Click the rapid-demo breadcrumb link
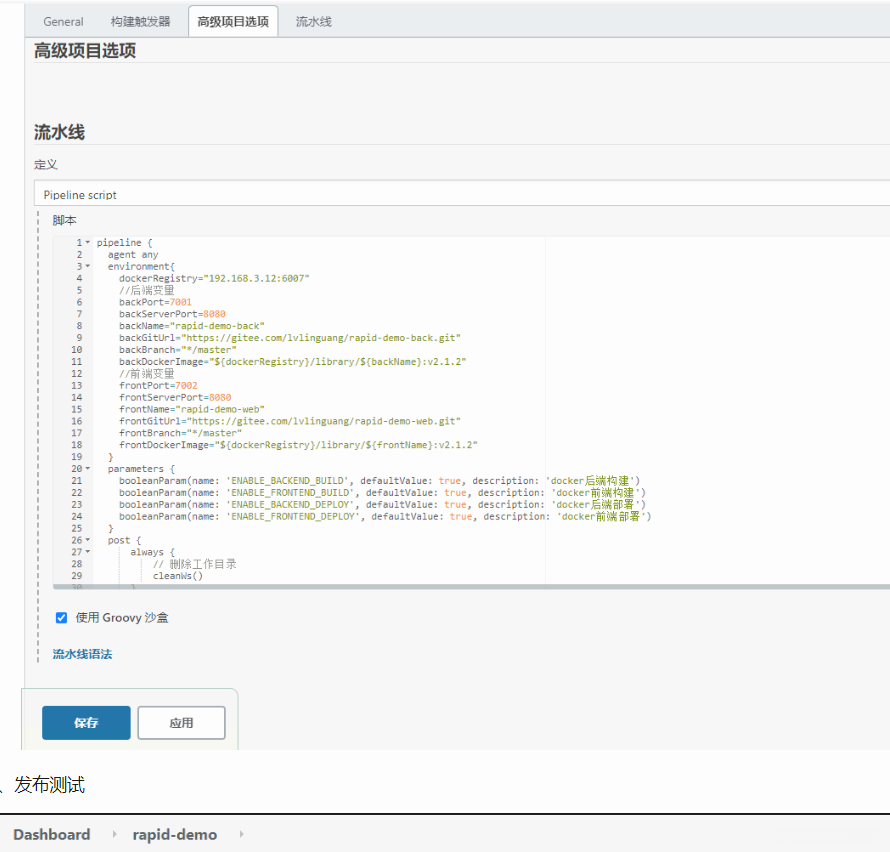Screen dimensions: 890x852 175,834
